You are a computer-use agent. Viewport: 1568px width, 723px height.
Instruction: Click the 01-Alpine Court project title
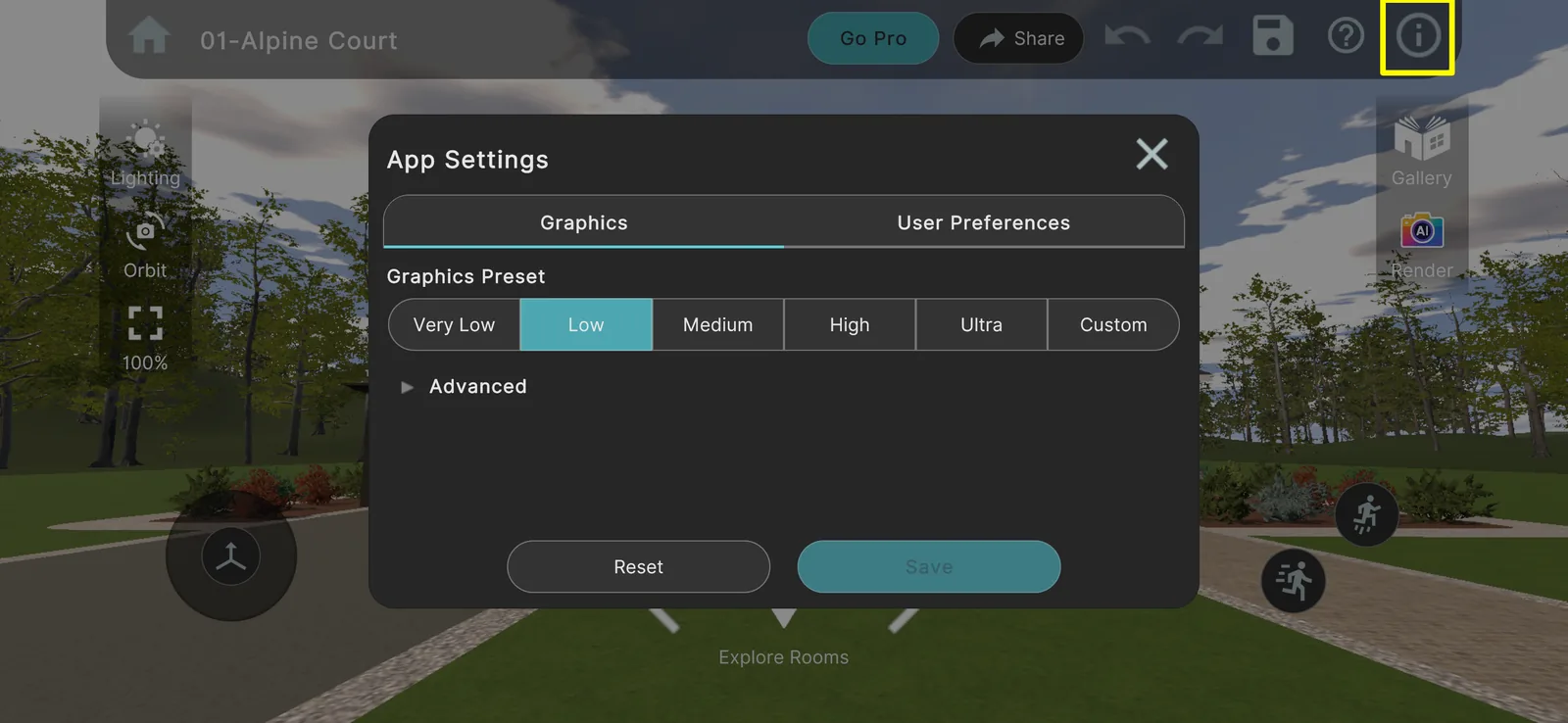click(299, 40)
